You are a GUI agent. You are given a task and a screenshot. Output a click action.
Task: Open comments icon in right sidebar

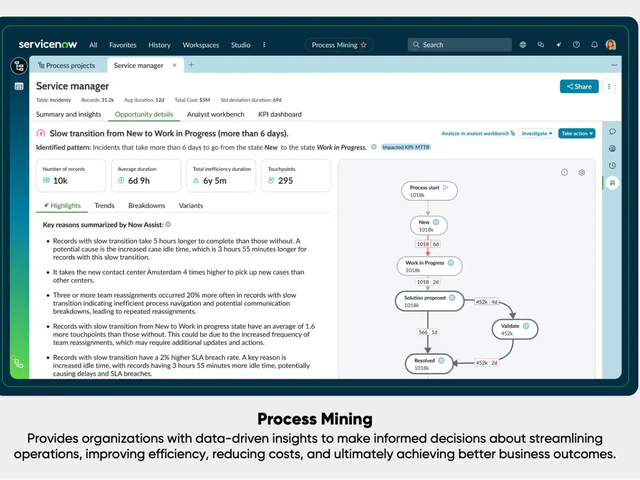click(x=612, y=132)
